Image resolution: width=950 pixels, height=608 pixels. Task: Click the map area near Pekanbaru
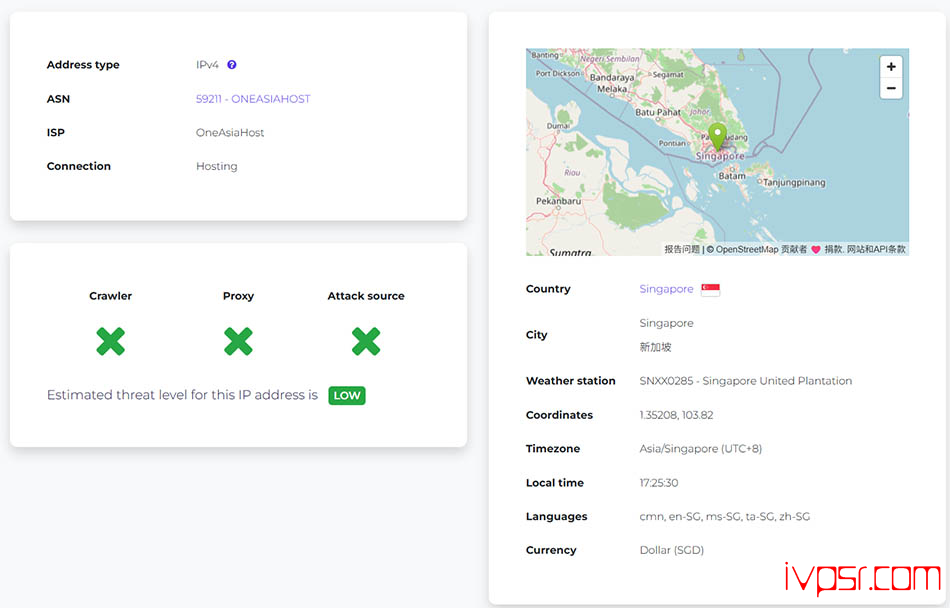tap(558, 201)
